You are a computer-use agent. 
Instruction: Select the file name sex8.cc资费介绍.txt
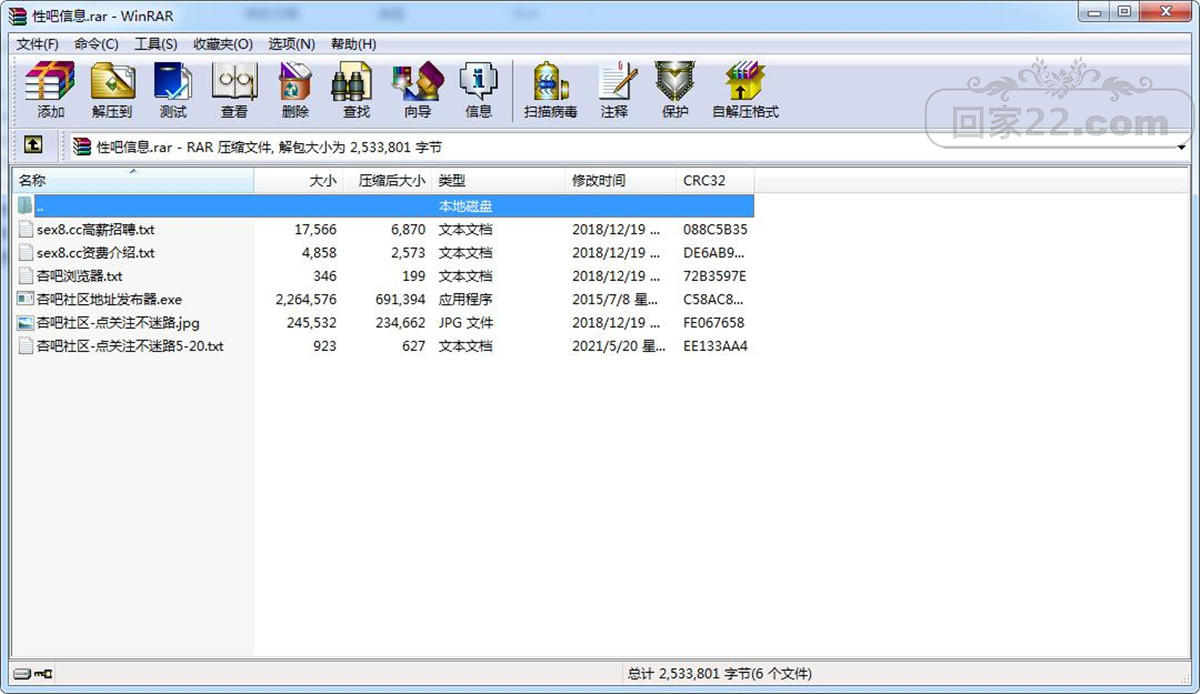pyautogui.click(x=96, y=252)
